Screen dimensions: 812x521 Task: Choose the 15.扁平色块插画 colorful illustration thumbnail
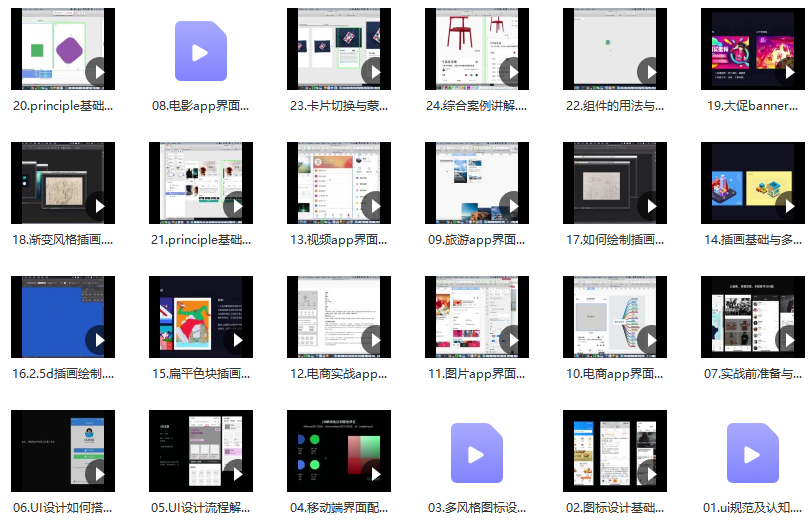point(200,317)
